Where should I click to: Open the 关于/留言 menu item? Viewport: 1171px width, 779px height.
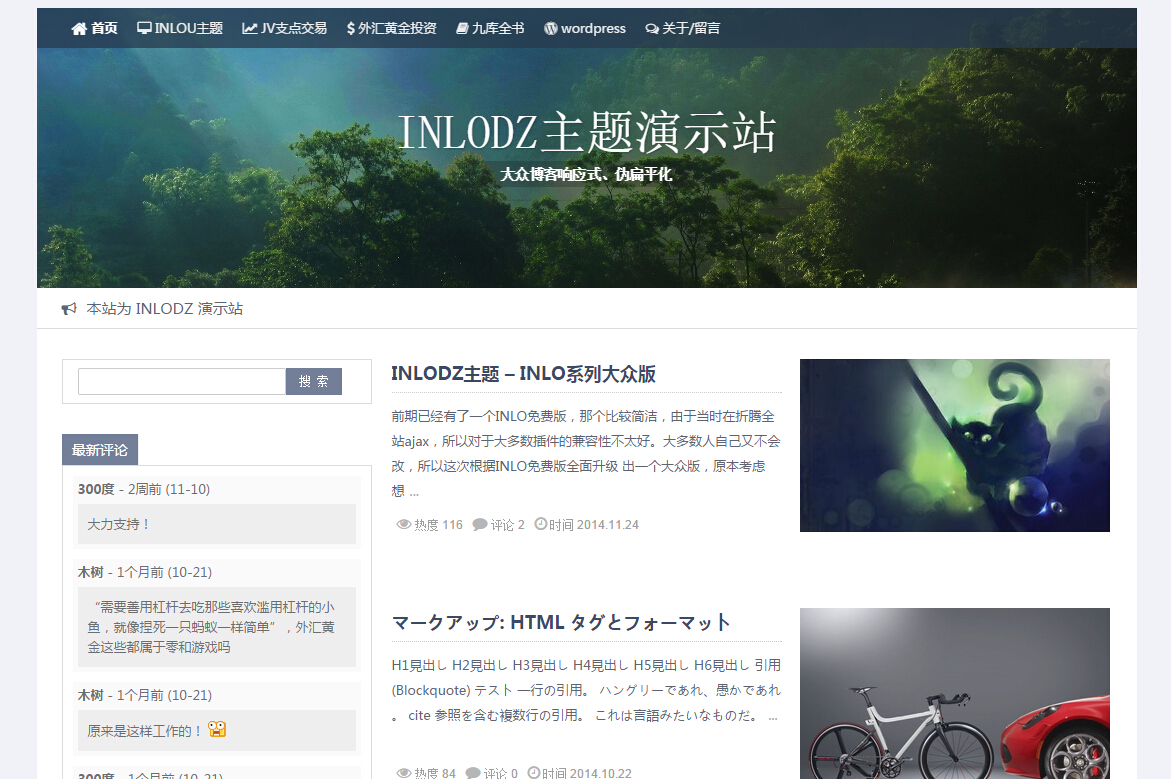691,29
